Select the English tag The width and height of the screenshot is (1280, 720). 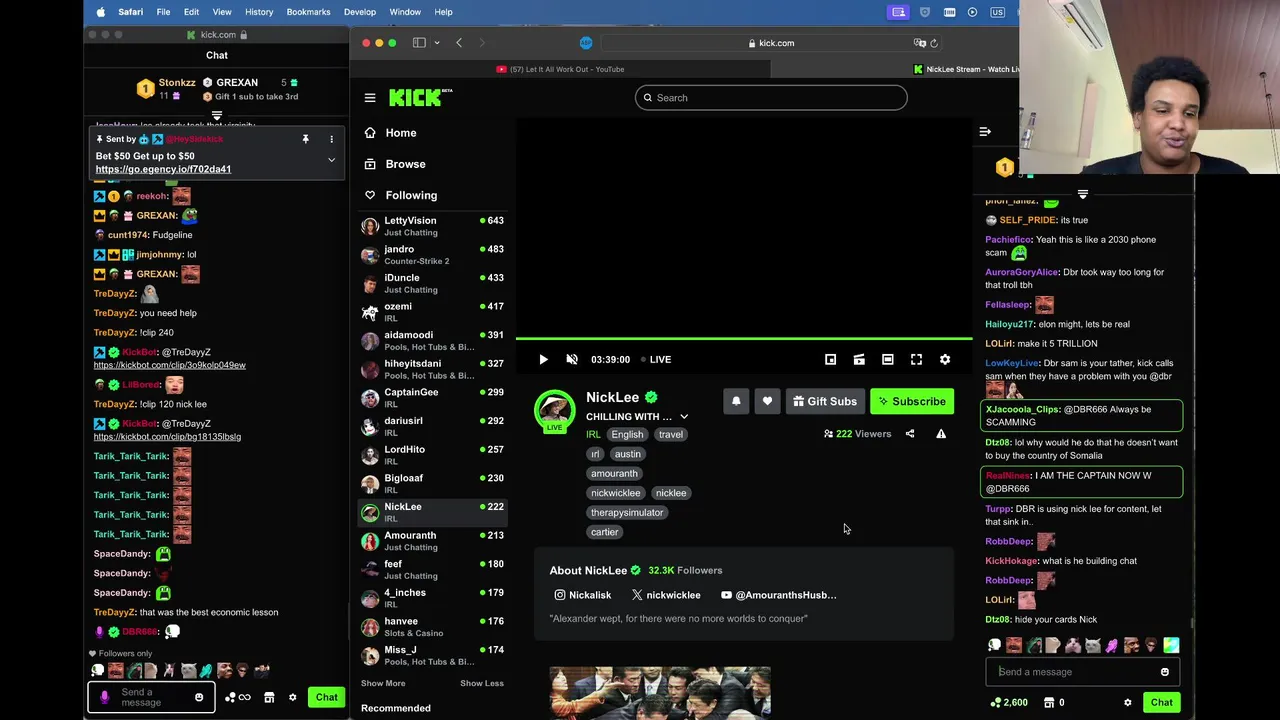click(627, 435)
